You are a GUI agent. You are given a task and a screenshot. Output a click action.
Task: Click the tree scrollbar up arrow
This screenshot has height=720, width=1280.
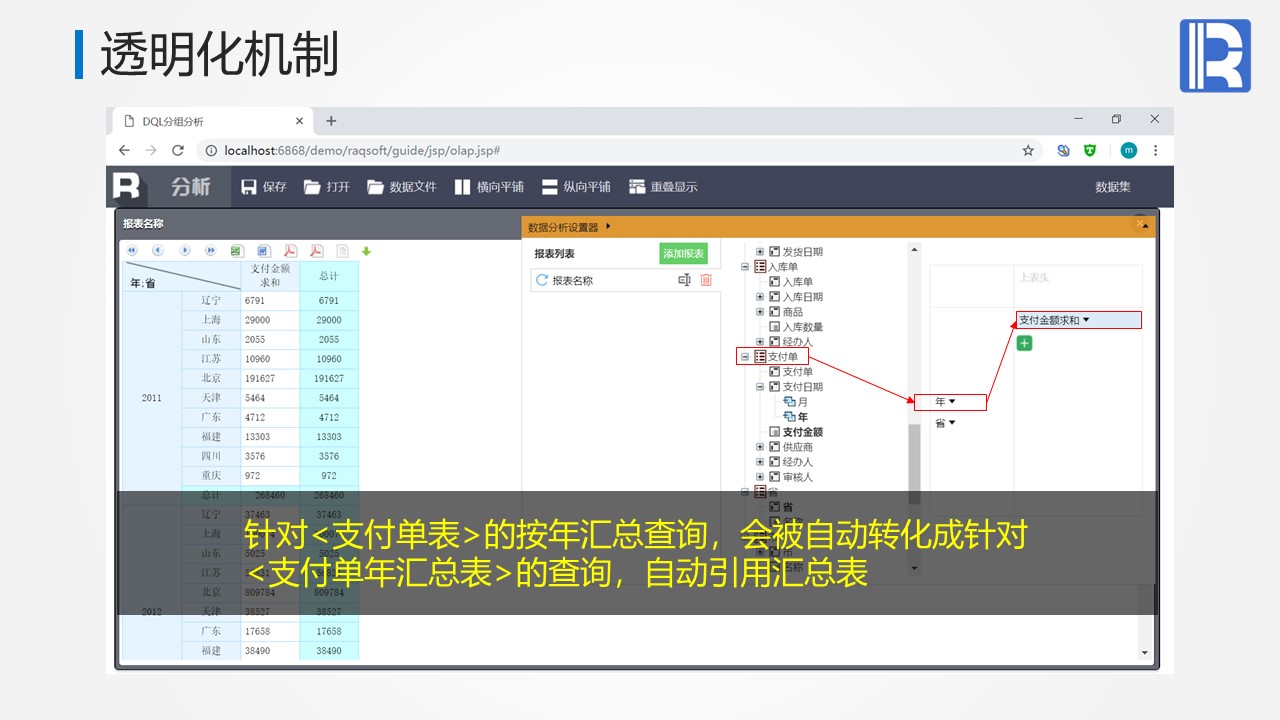point(913,250)
